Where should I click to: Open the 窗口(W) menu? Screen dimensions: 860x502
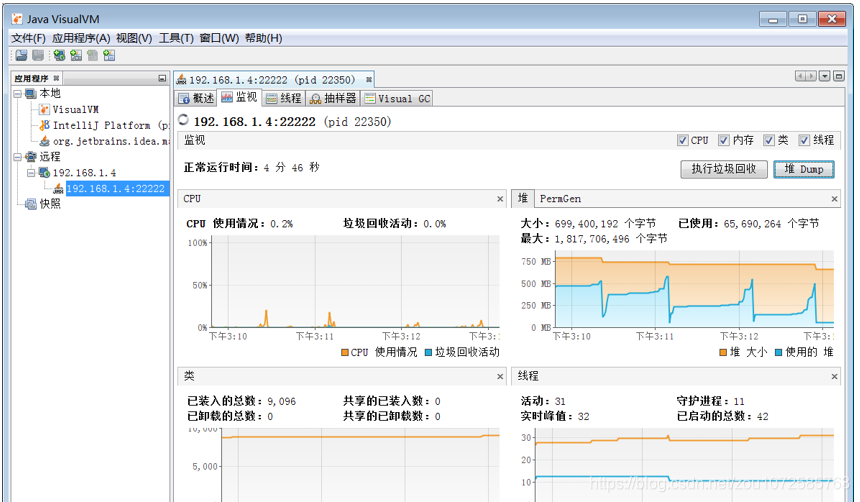click(219, 38)
